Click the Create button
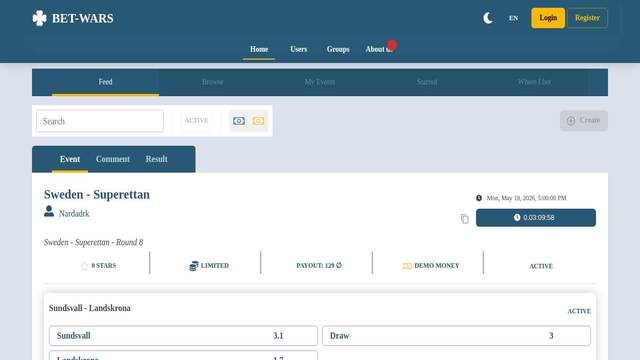 tap(584, 120)
